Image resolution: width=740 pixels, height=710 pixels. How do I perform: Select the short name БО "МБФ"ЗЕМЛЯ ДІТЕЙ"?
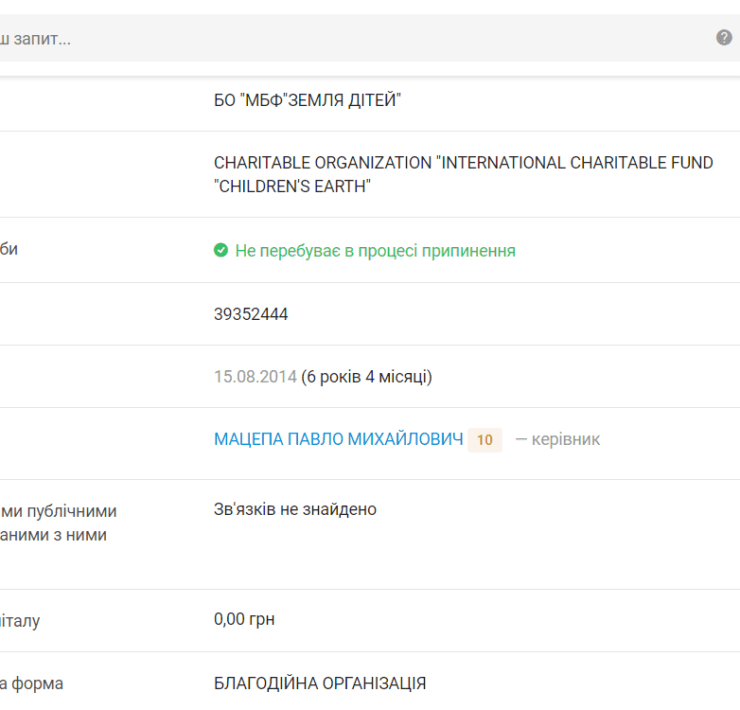[307, 100]
